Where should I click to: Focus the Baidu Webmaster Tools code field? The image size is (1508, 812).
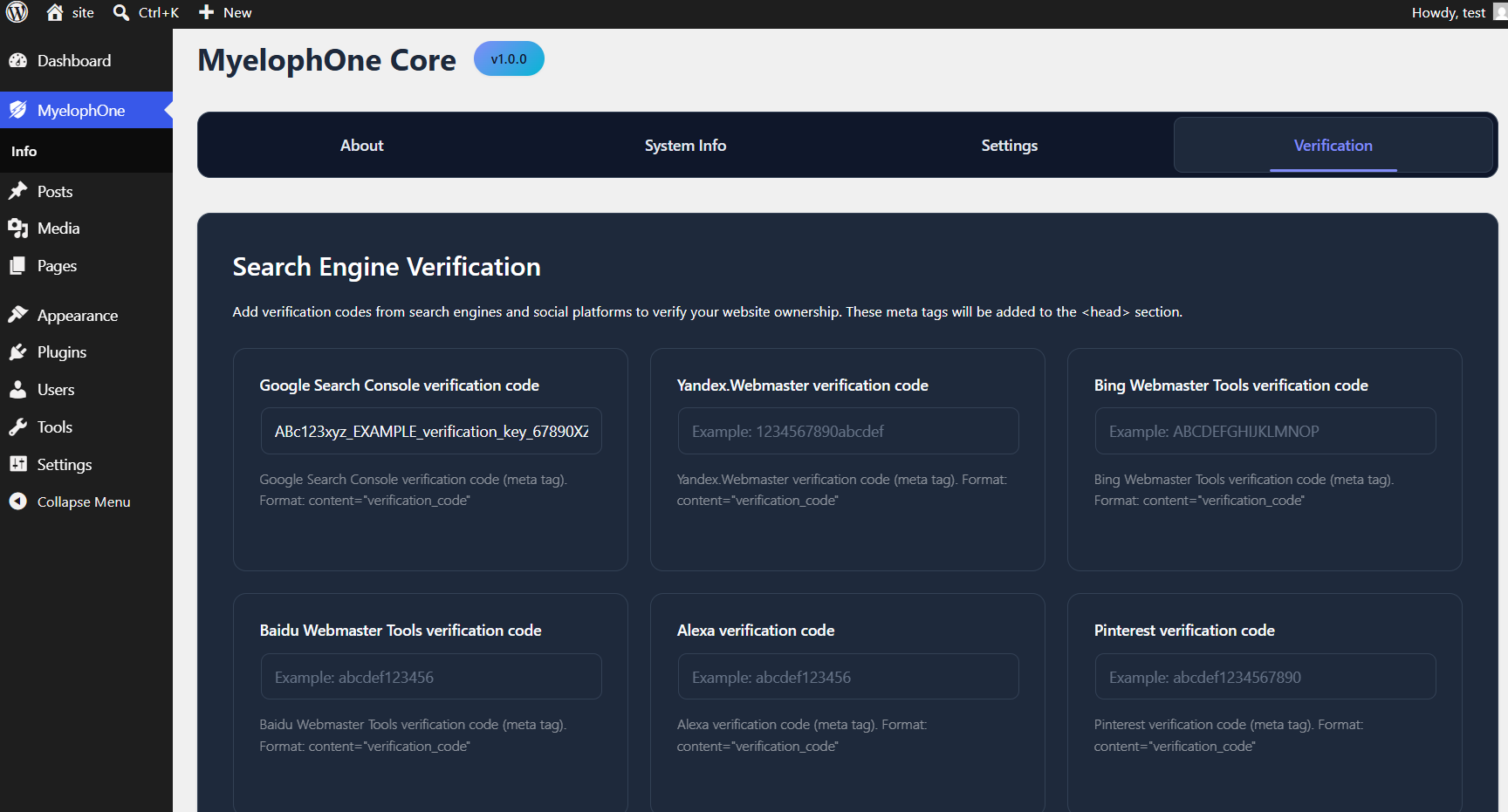click(x=431, y=677)
